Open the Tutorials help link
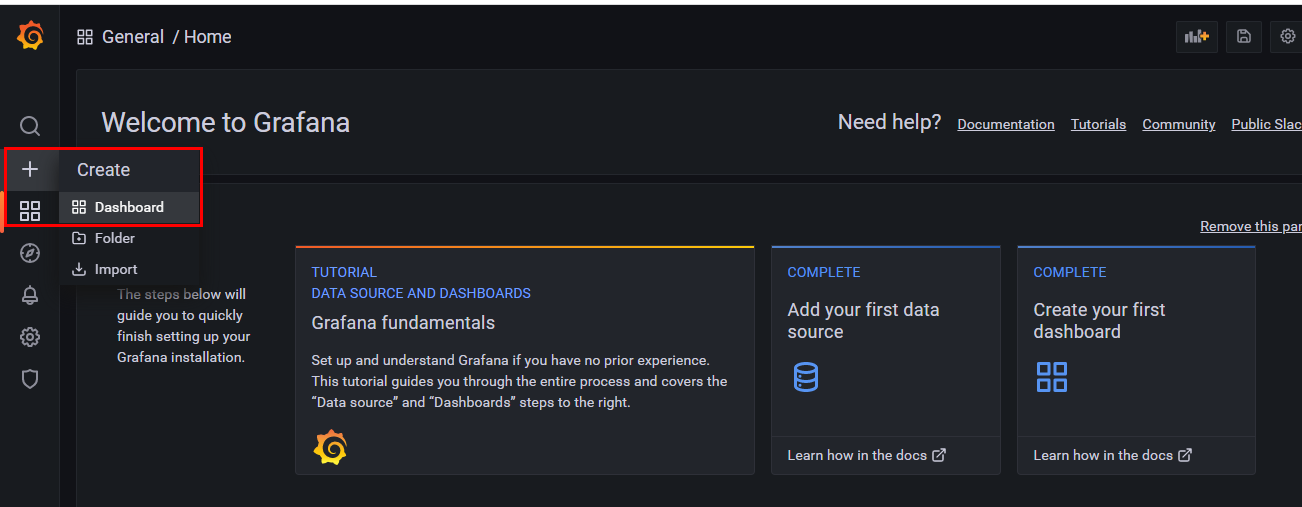The width and height of the screenshot is (1302, 507). pos(1098,124)
